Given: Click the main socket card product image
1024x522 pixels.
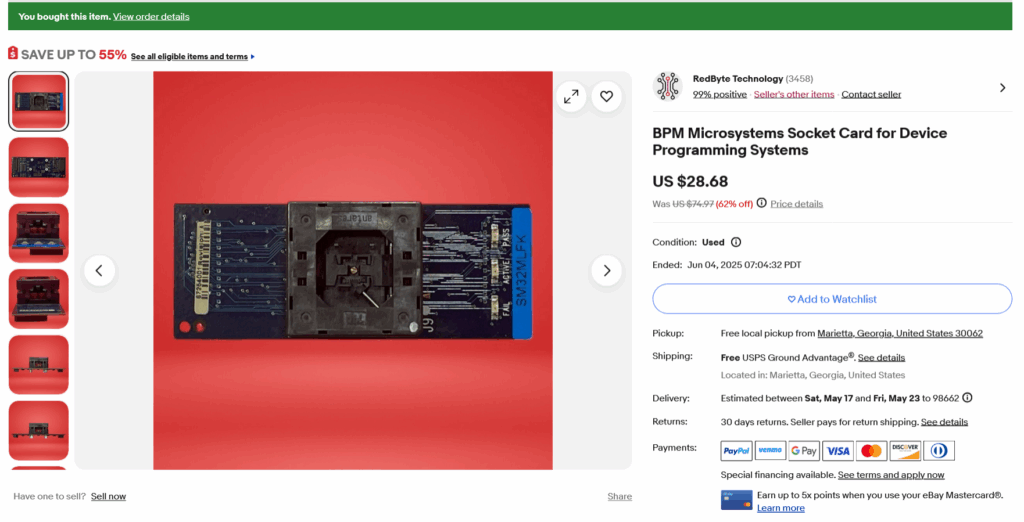Looking at the screenshot, I should [x=353, y=270].
